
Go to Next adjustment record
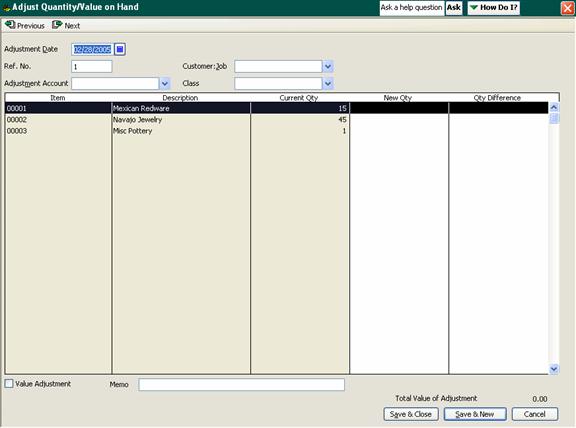point(66,25)
